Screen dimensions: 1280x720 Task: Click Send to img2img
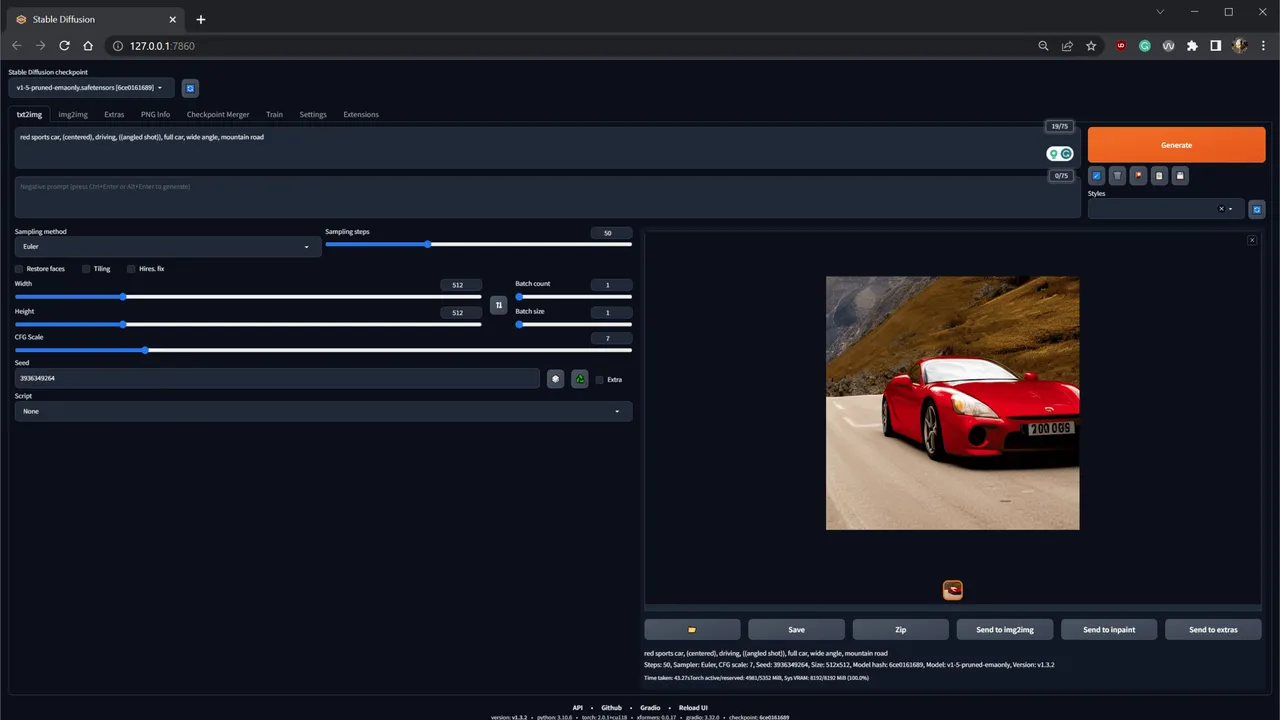coord(1005,629)
